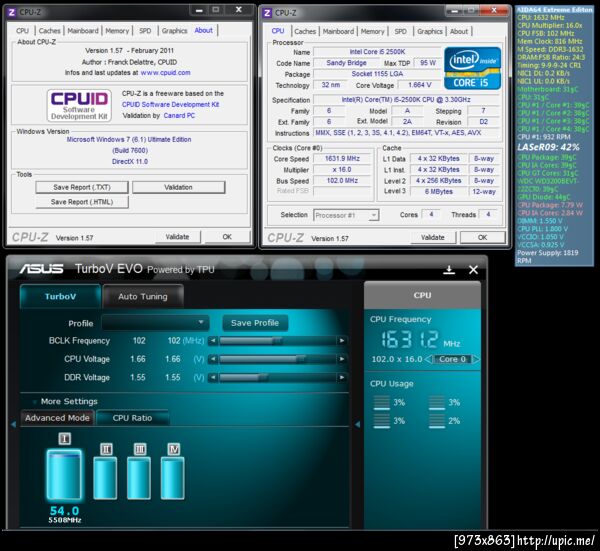Select core IV indicator in CPU Ratio
600x551 pixels.
point(174,449)
